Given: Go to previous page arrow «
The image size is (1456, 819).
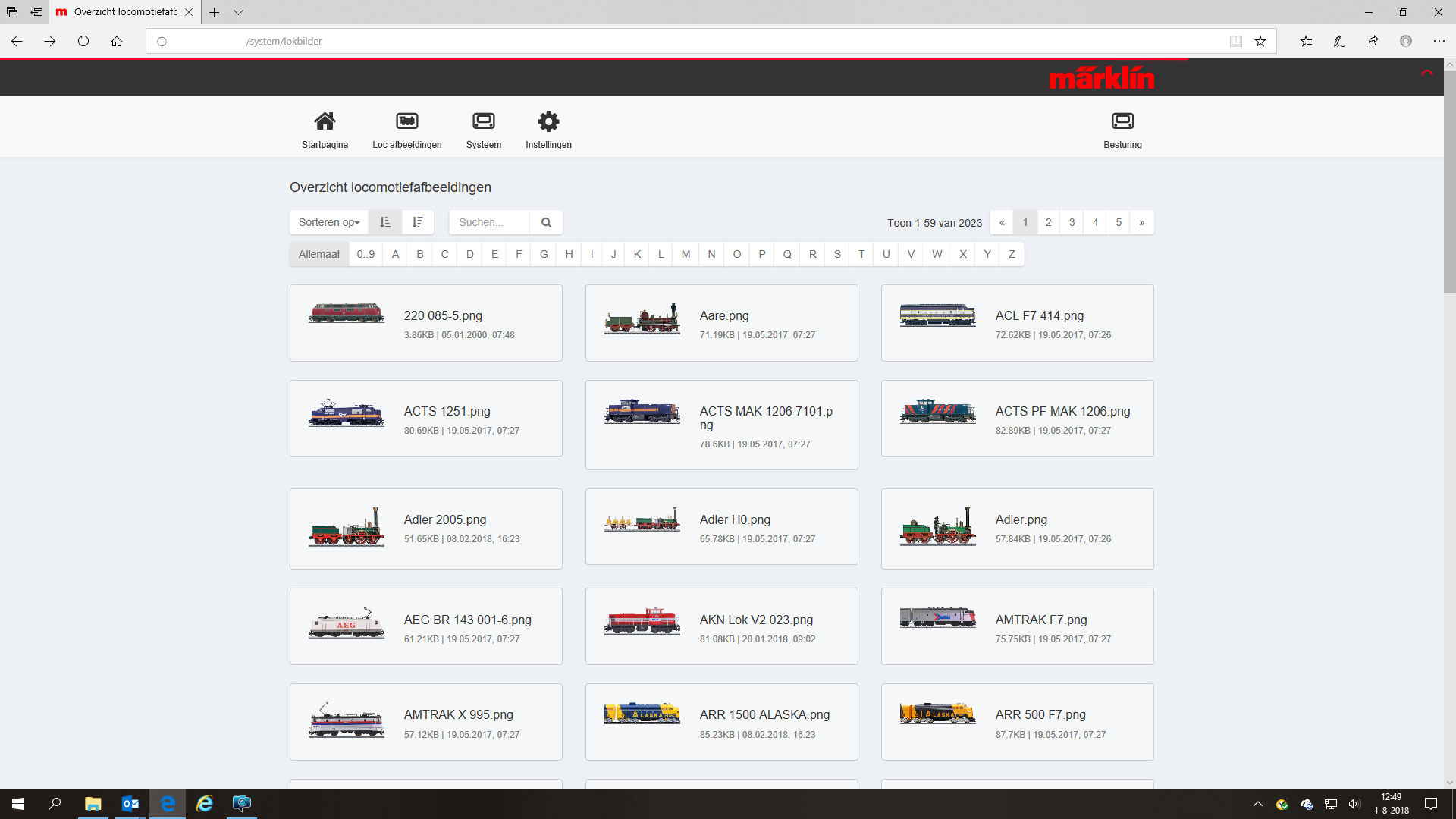Looking at the screenshot, I should coord(1002,222).
